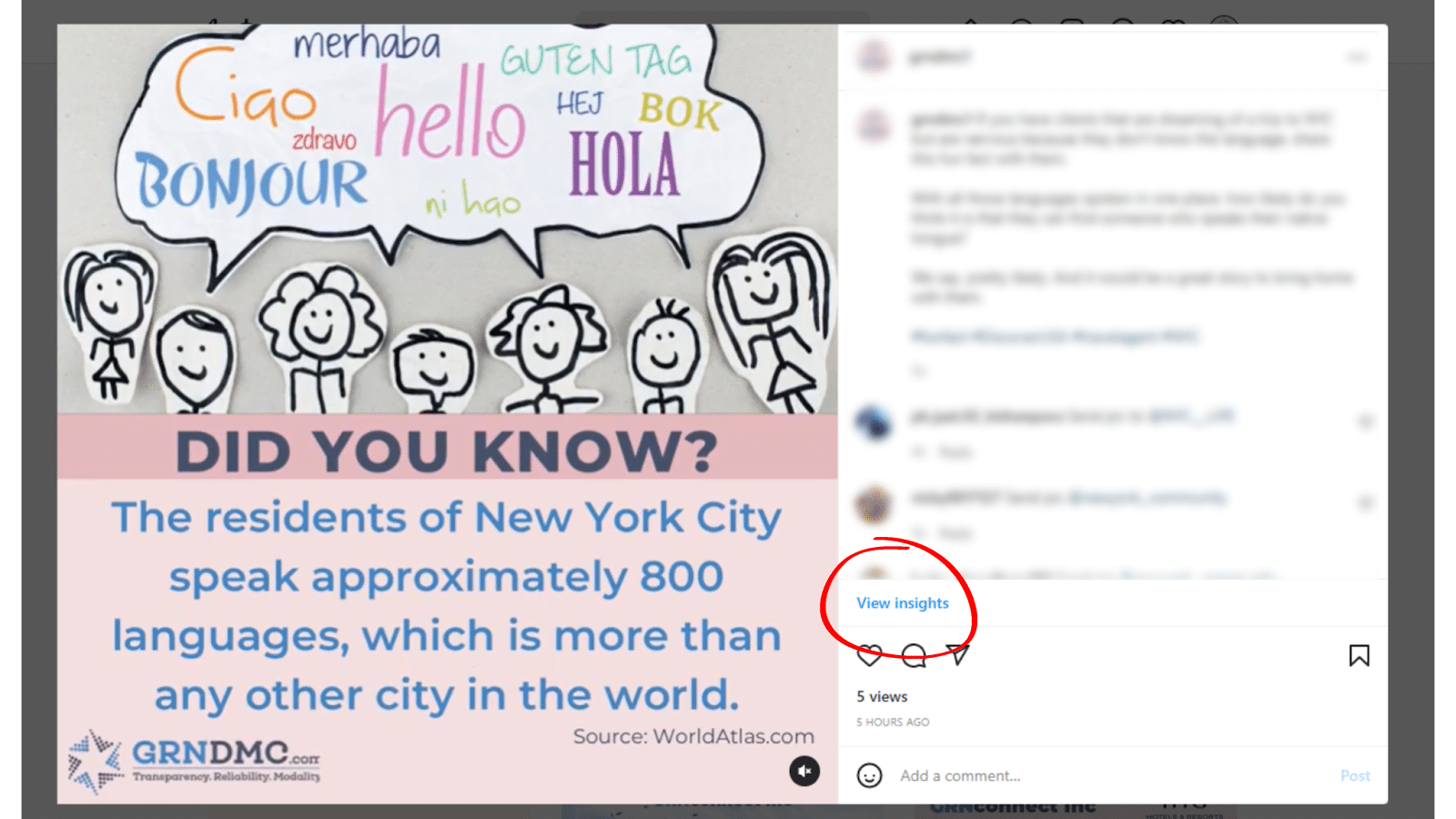Open the author's profile picture in header
Viewport: 1456px width, 819px height.
(x=874, y=56)
